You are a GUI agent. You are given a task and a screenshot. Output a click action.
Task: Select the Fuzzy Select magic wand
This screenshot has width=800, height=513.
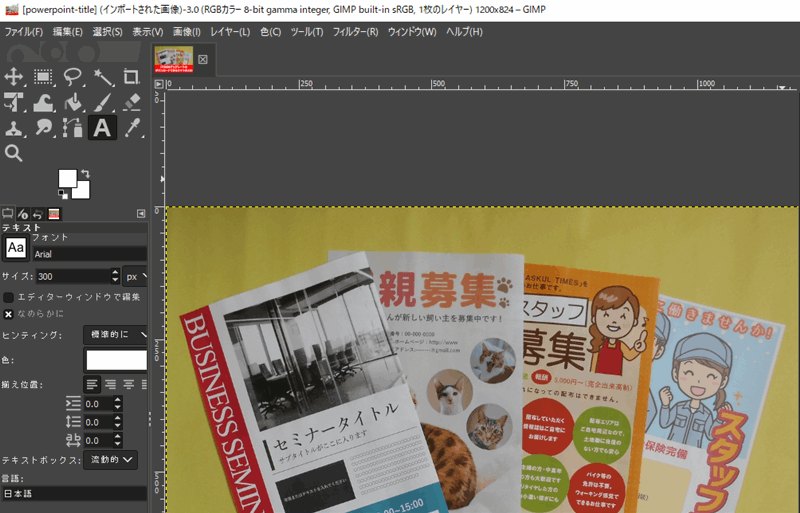coord(102,77)
